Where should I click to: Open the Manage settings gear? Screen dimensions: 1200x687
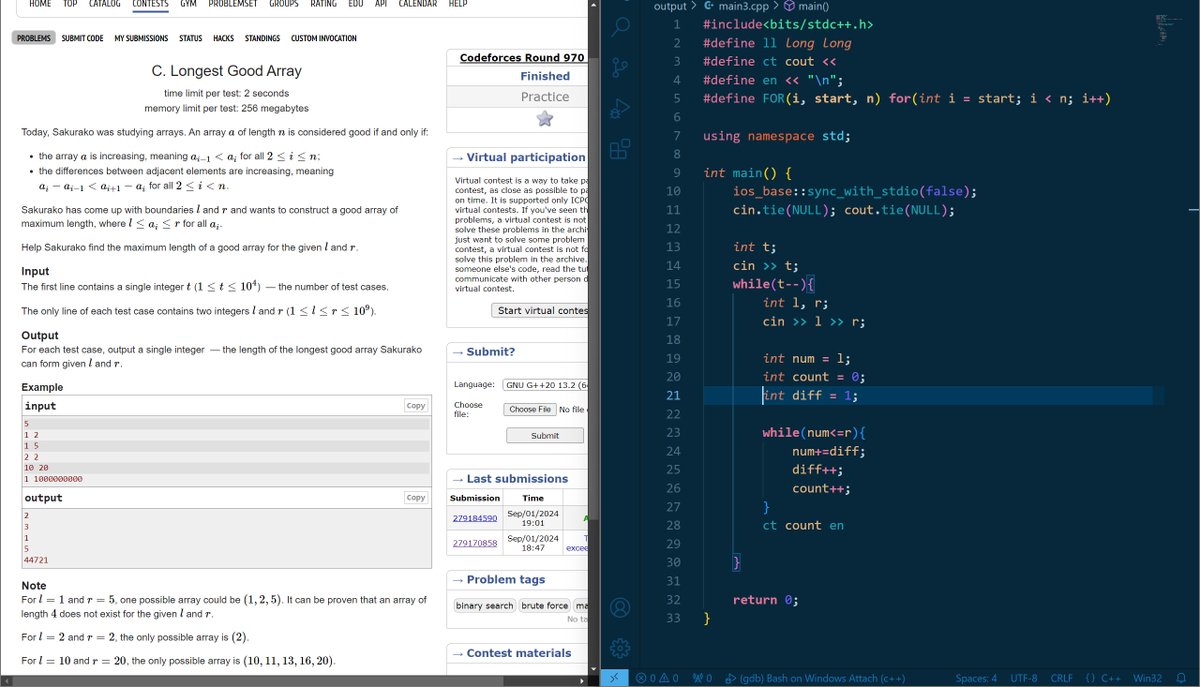click(621, 647)
